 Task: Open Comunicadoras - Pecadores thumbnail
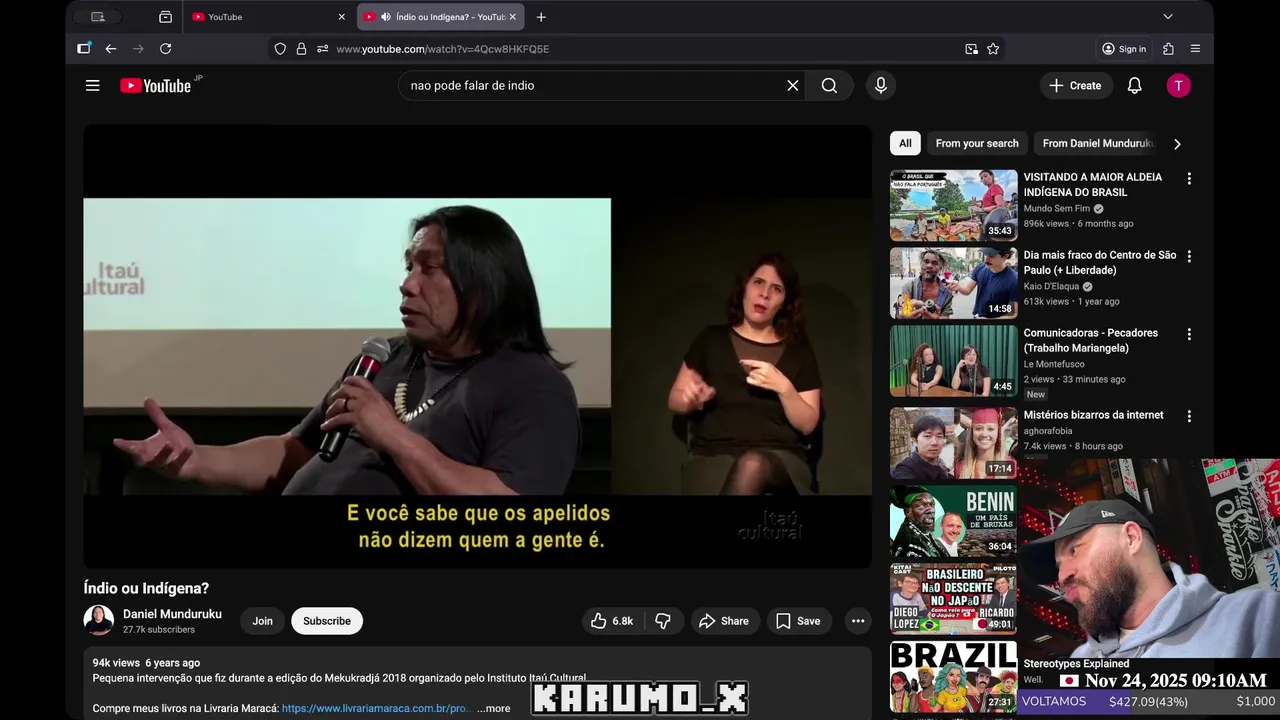[x=954, y=361]
